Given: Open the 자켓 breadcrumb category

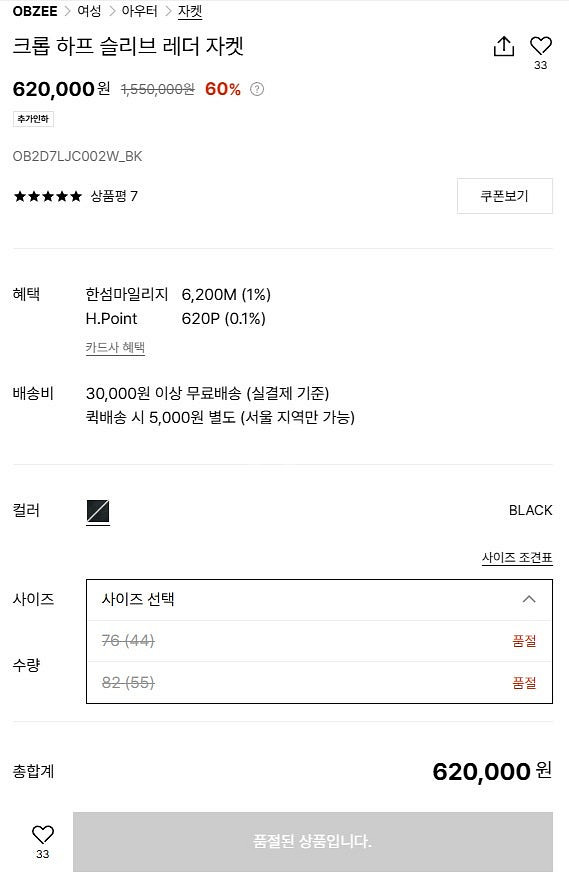Looking at the screenshot, I should tap(190, 11).
